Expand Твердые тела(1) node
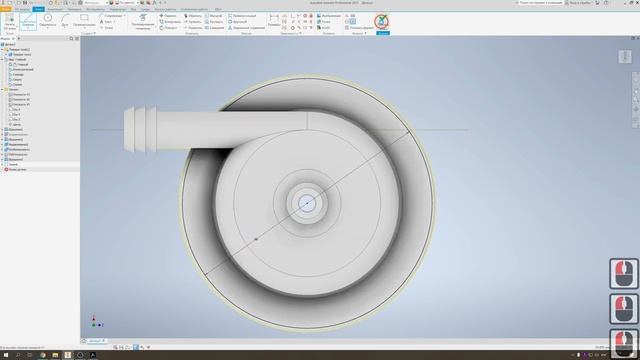This screenshot has width=640, height=360. click(x=2, y=49)
